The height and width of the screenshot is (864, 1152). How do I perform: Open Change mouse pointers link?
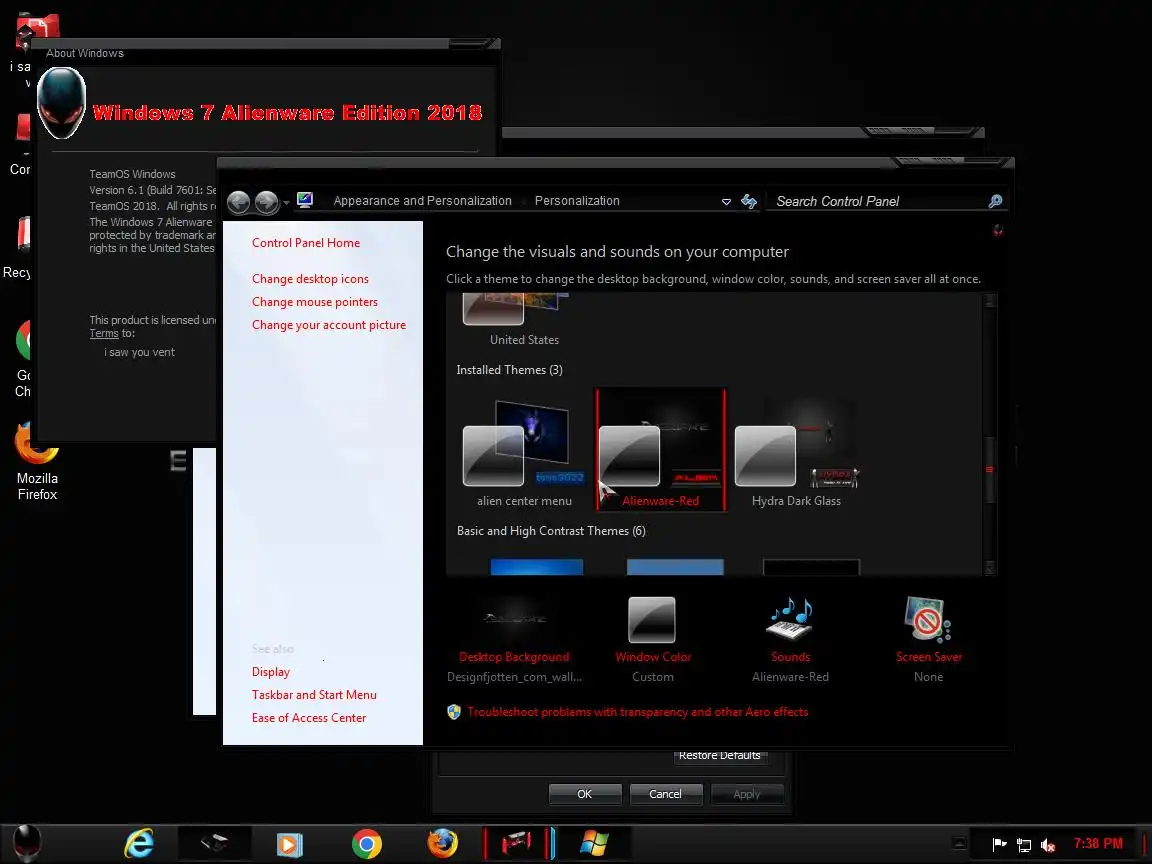tap(314, 302)
